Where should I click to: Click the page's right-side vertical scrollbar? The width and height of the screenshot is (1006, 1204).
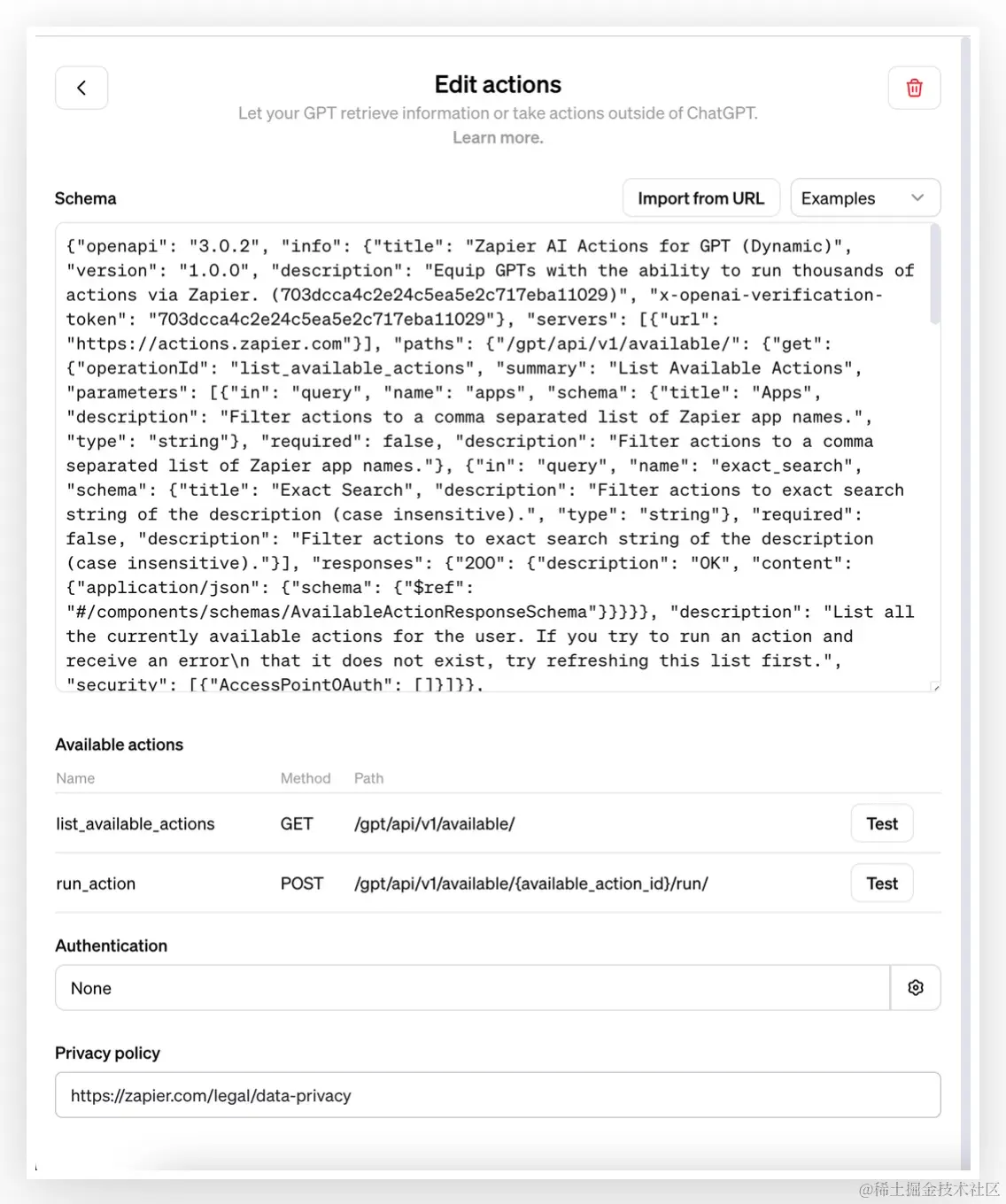[x=966, y=602]
